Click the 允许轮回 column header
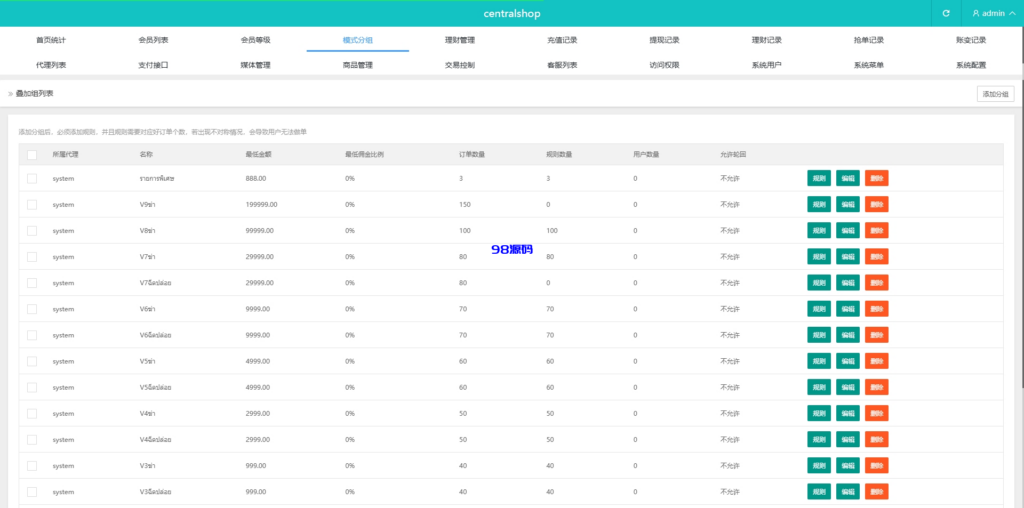Screen dimensions: 1024x508 733,155
